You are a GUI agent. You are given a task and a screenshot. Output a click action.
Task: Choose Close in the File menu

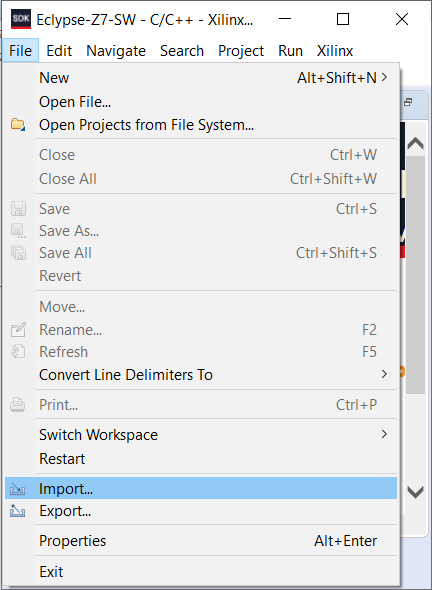[x=201, y=155]
